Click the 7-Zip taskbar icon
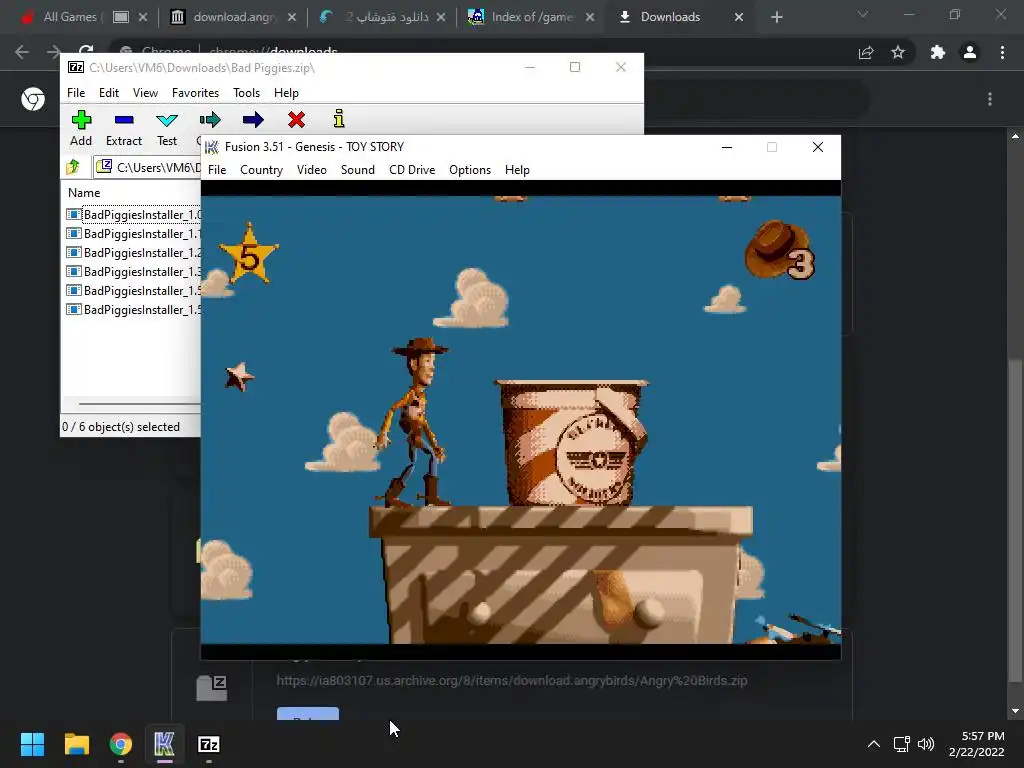Viewport: 1024px width, 768px height. [208, 744]
